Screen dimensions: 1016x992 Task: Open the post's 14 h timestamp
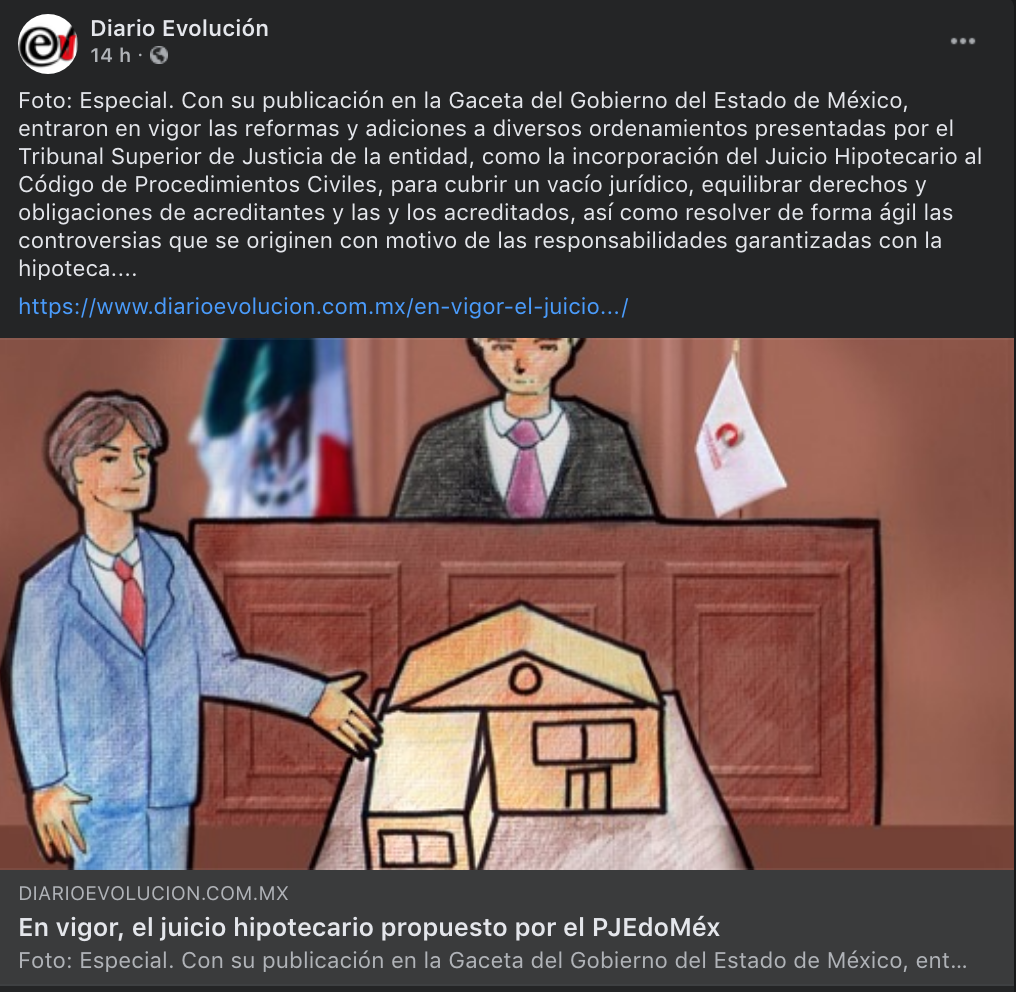coord(111,56)
